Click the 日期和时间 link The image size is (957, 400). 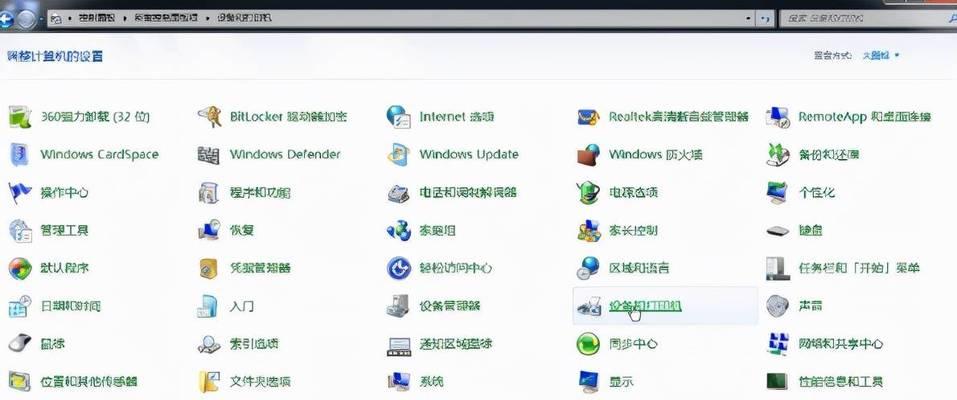70,306
